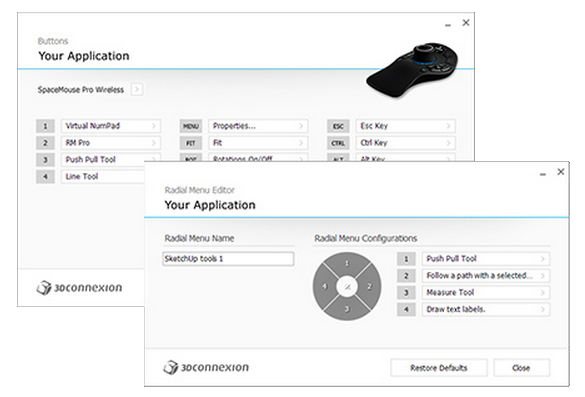Click number 4 label in Radial Menu Configurations
Screen dimensions: 585x397
tap(406, 309)
